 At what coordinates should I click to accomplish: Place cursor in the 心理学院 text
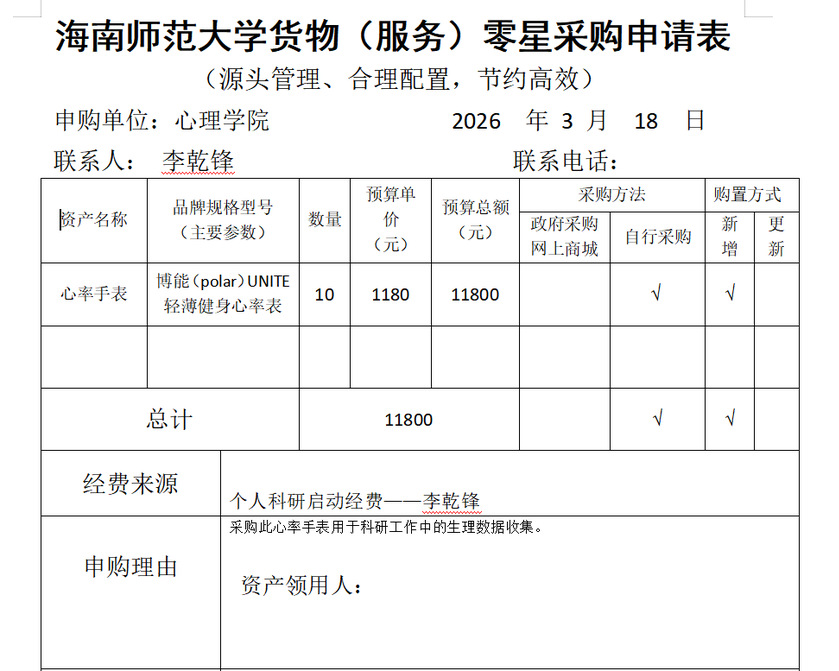click(222, 121)
